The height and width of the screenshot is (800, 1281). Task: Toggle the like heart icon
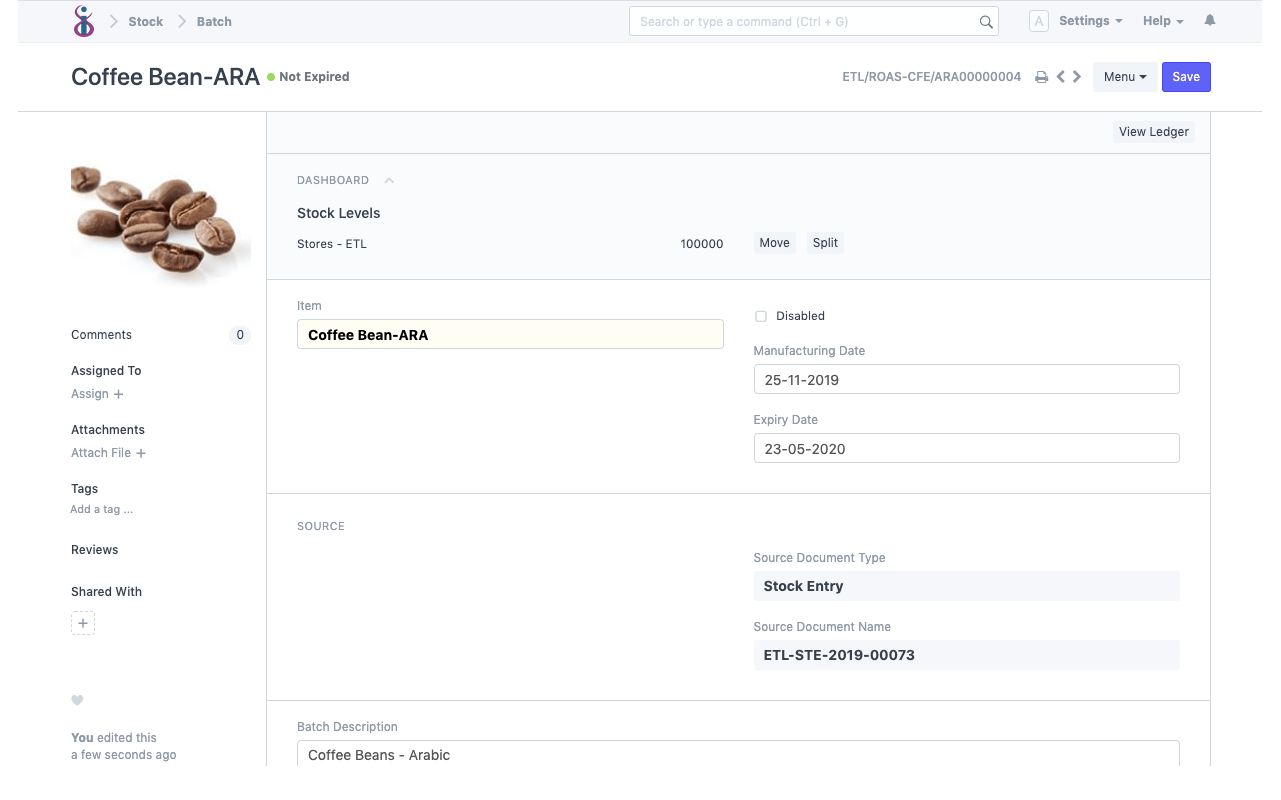(77, 700)
